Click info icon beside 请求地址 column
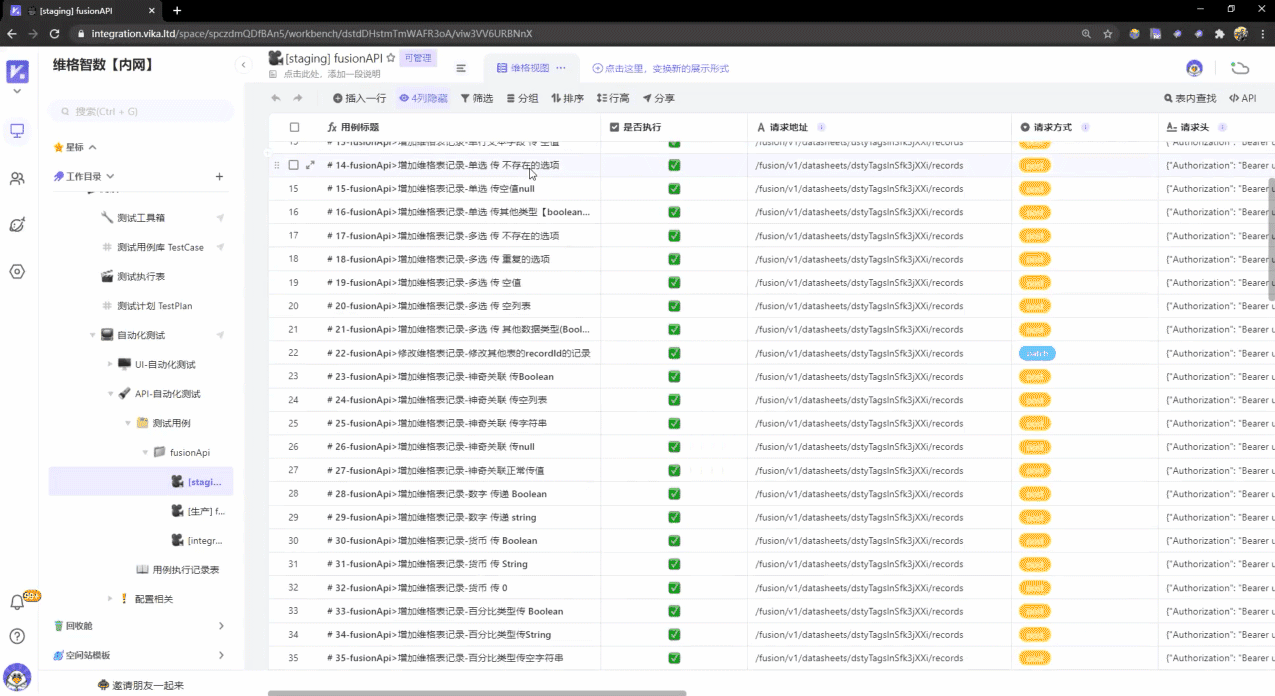 822,128
